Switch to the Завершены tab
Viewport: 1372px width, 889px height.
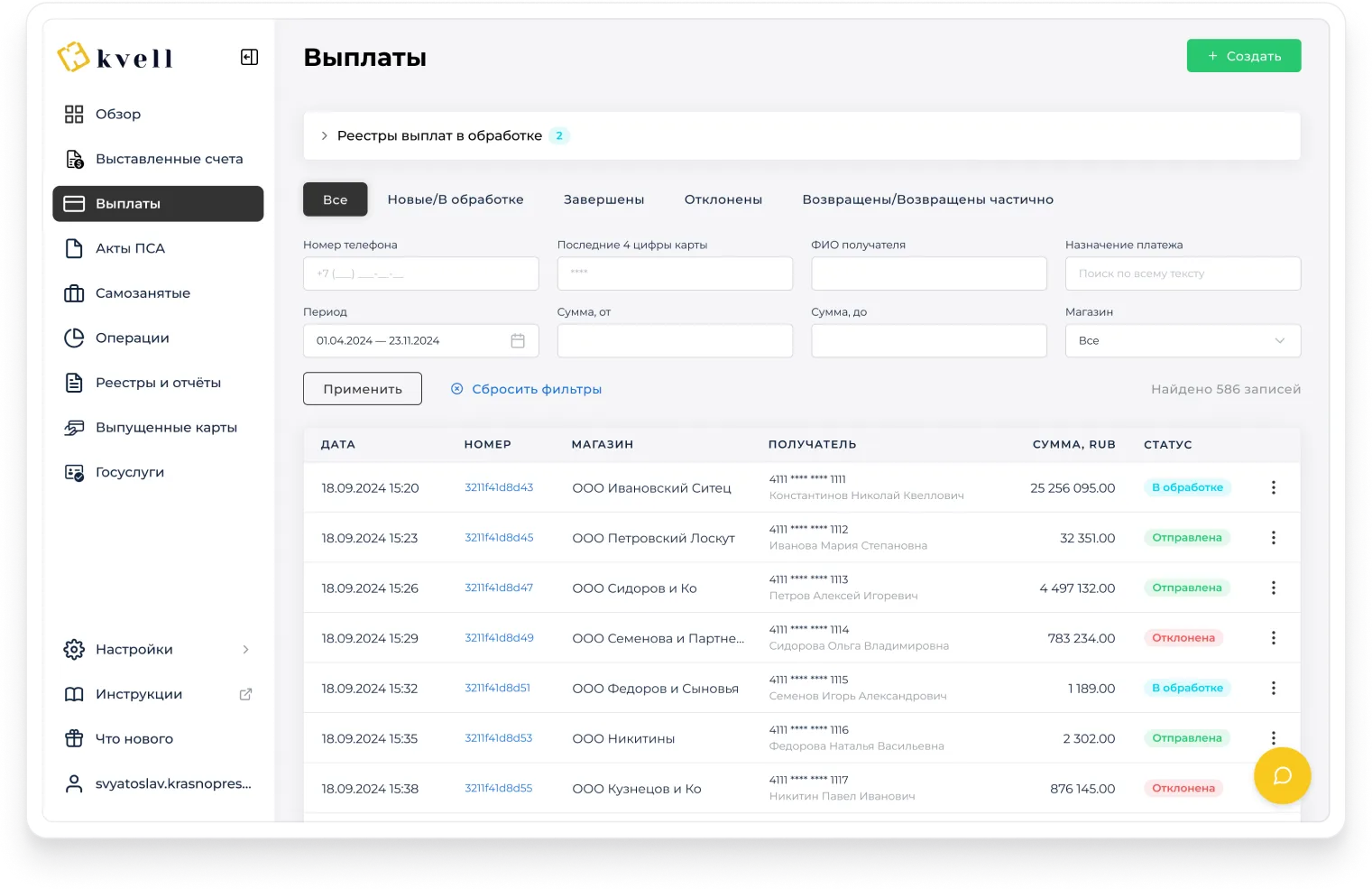(x=603, y=199)
